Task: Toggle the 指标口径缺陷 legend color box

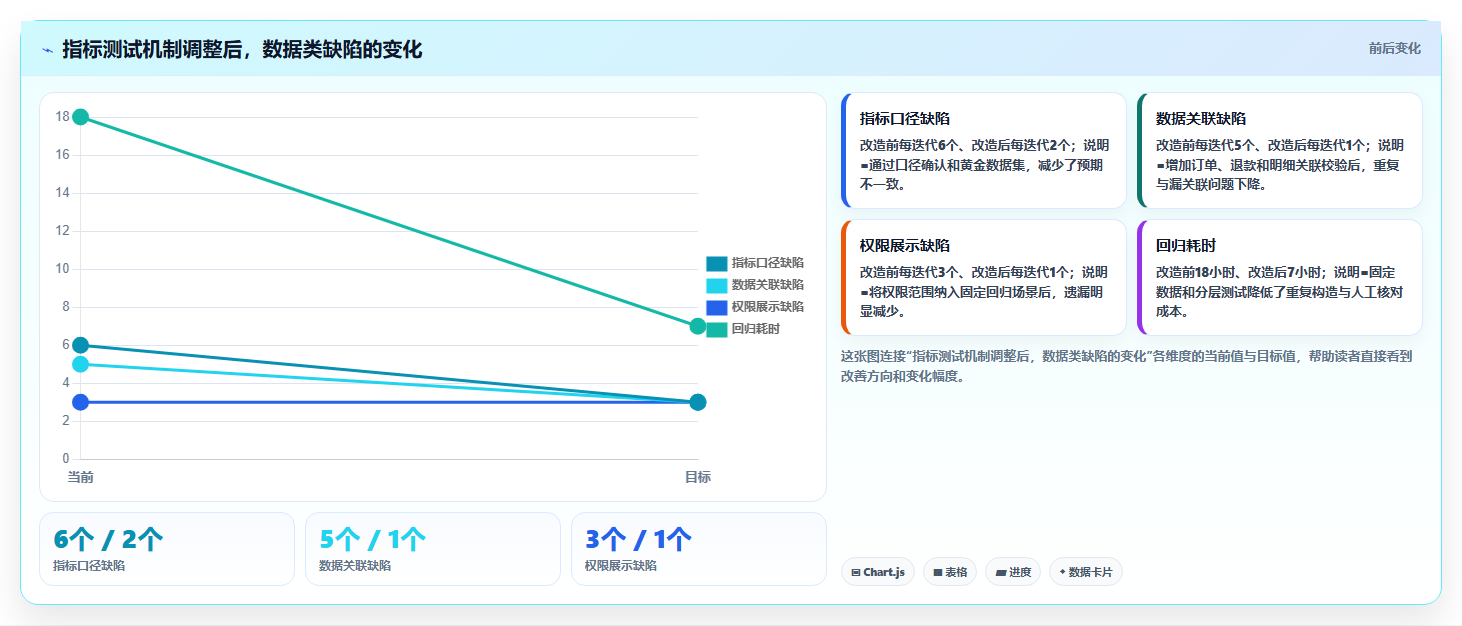Action: (716, 264)
